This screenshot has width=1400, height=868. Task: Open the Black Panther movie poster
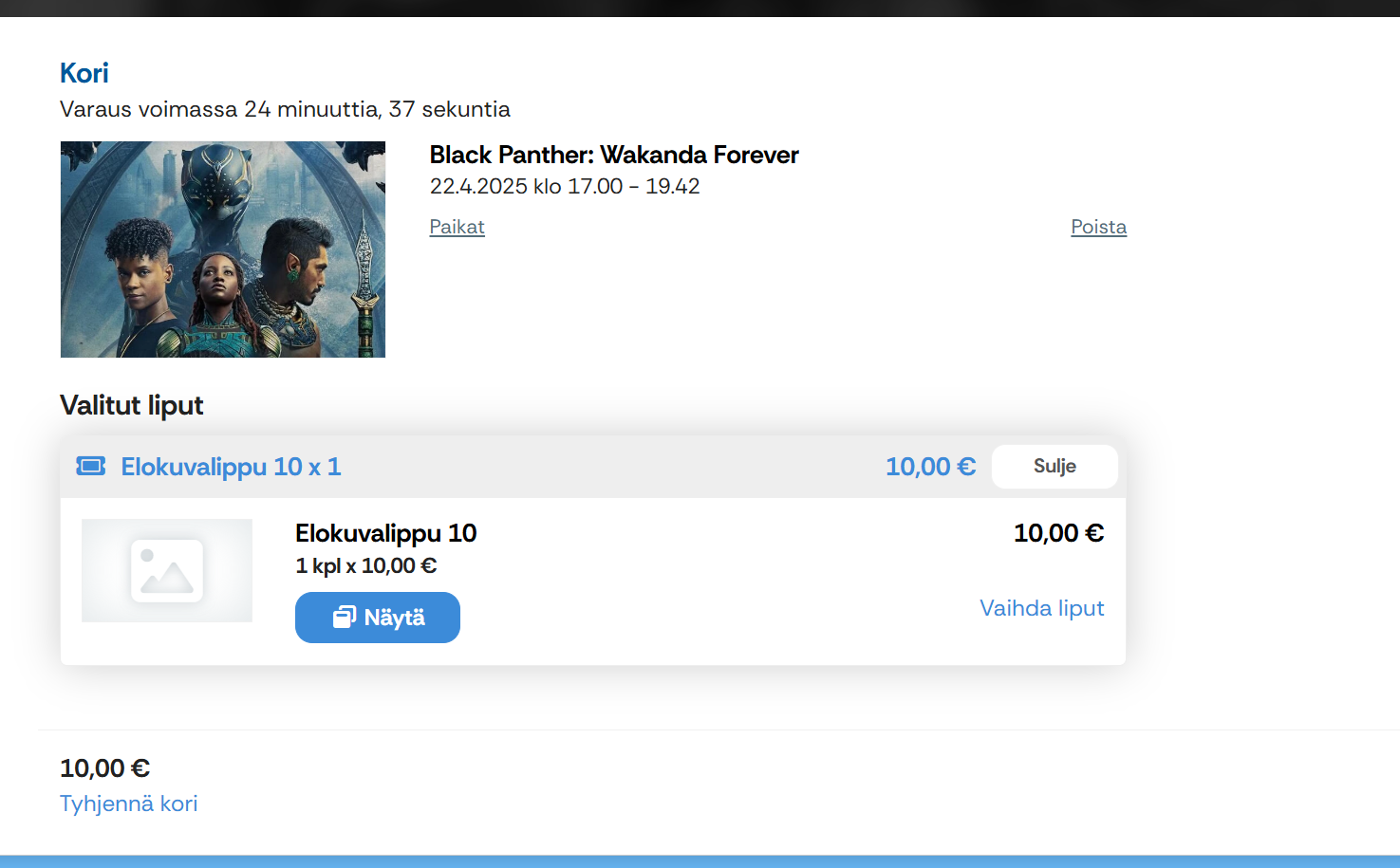pos(223,249)
